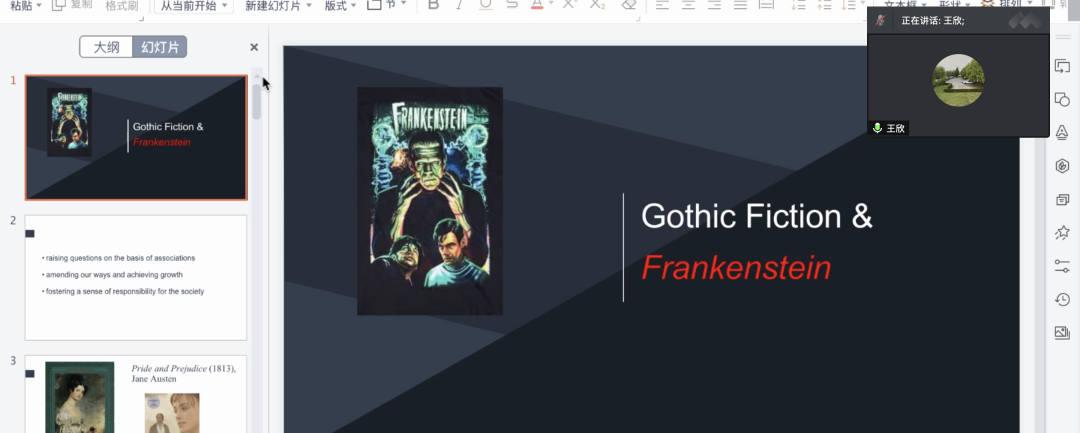Expand the 新建幻灯片 dropdown arrow
The height and width of the screenshot is (433, 1080).
pyautogui.click(x=308, y=6)
